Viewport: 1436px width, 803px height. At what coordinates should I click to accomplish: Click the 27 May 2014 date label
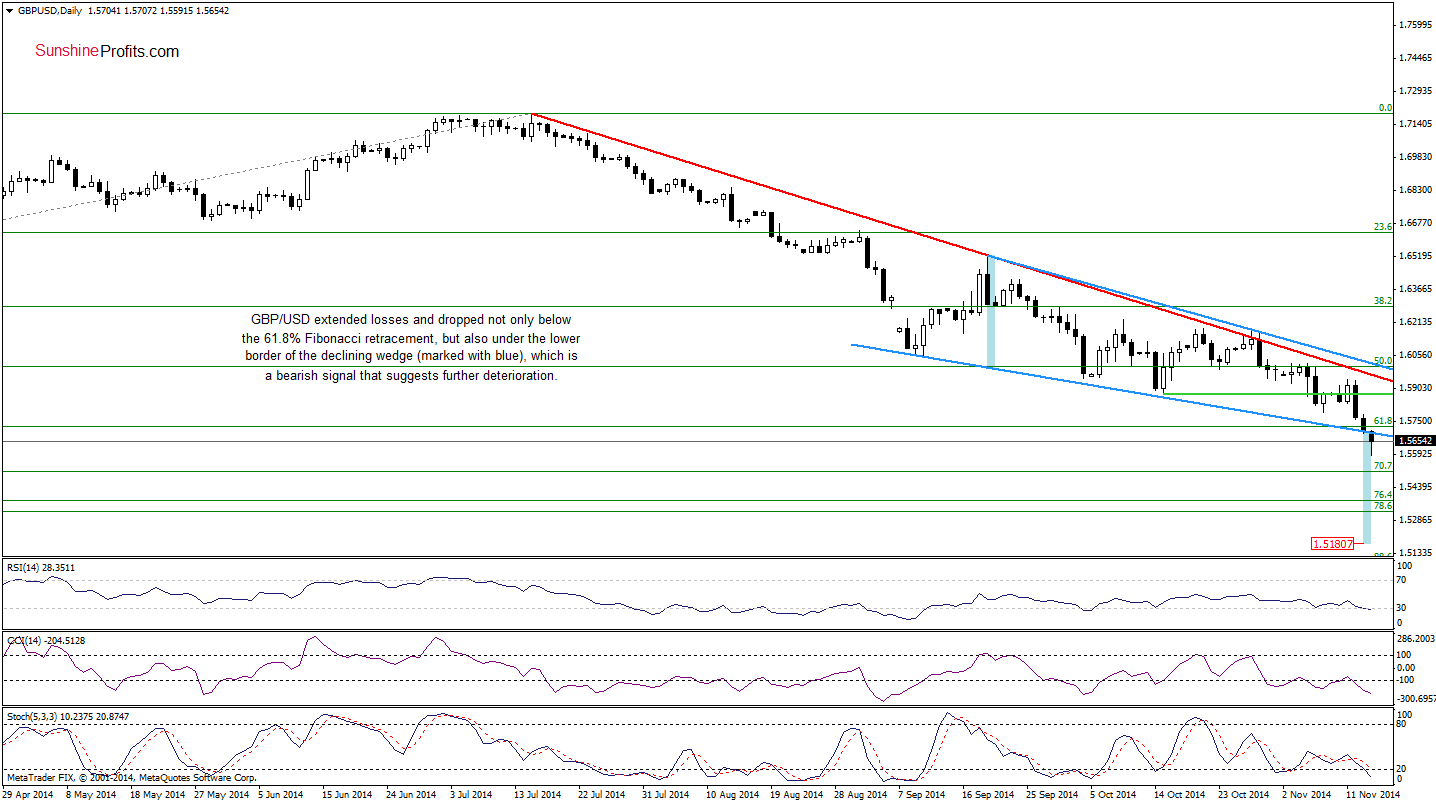pyautogui.click(x=220, y=794)
